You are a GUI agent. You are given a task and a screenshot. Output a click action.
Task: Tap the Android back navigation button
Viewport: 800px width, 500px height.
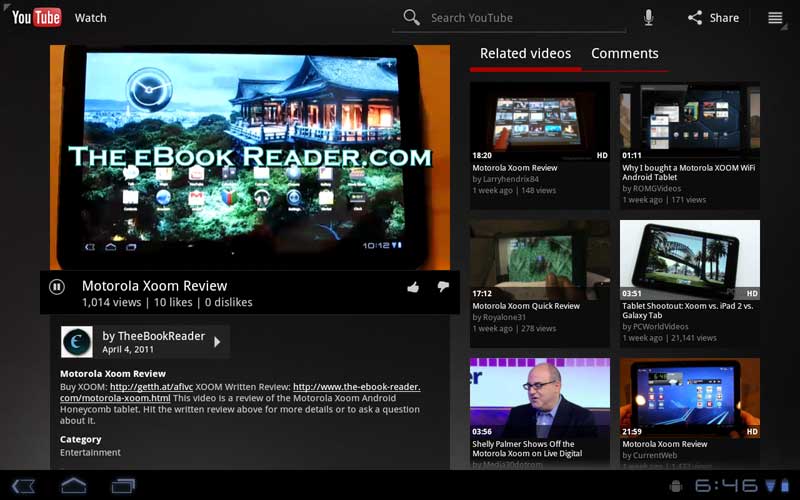pos(23,486)
